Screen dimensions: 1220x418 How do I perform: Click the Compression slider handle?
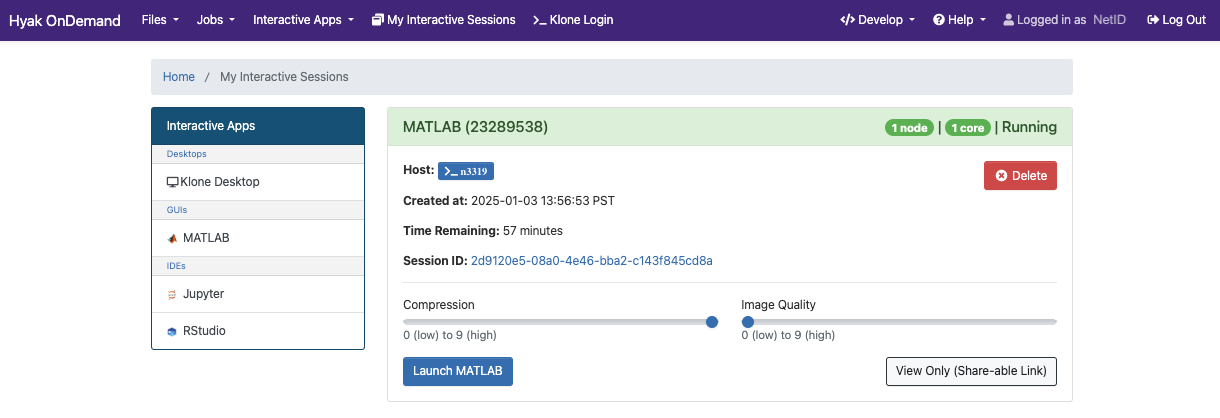point(712,322)
